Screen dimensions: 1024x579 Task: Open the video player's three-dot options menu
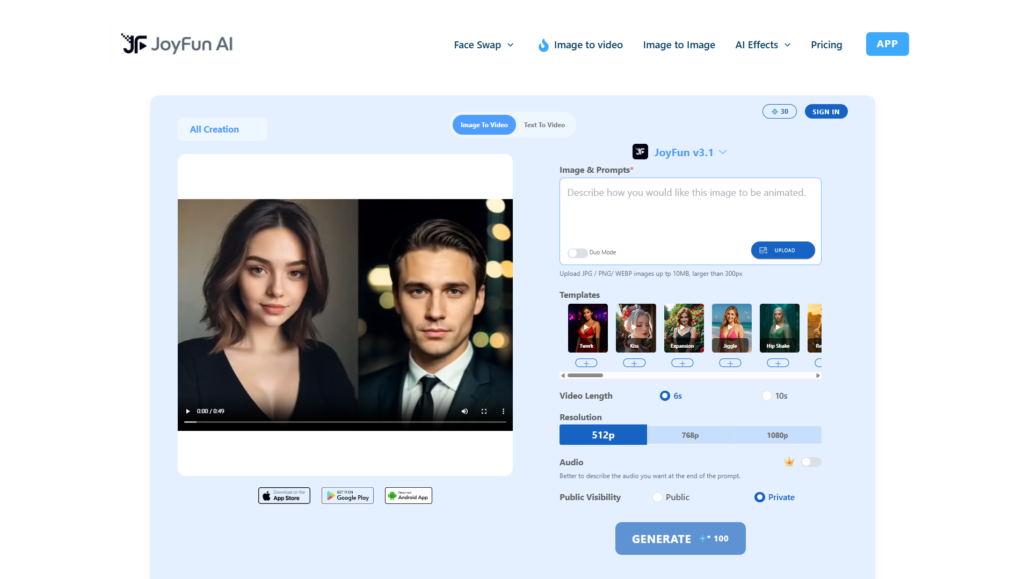tap(503, 411)
